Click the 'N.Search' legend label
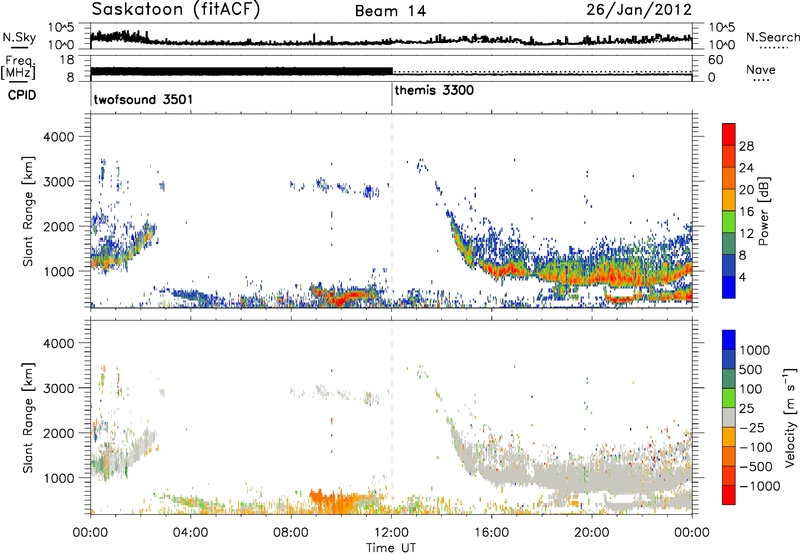The image size is (800, 554). pos(772,37)
